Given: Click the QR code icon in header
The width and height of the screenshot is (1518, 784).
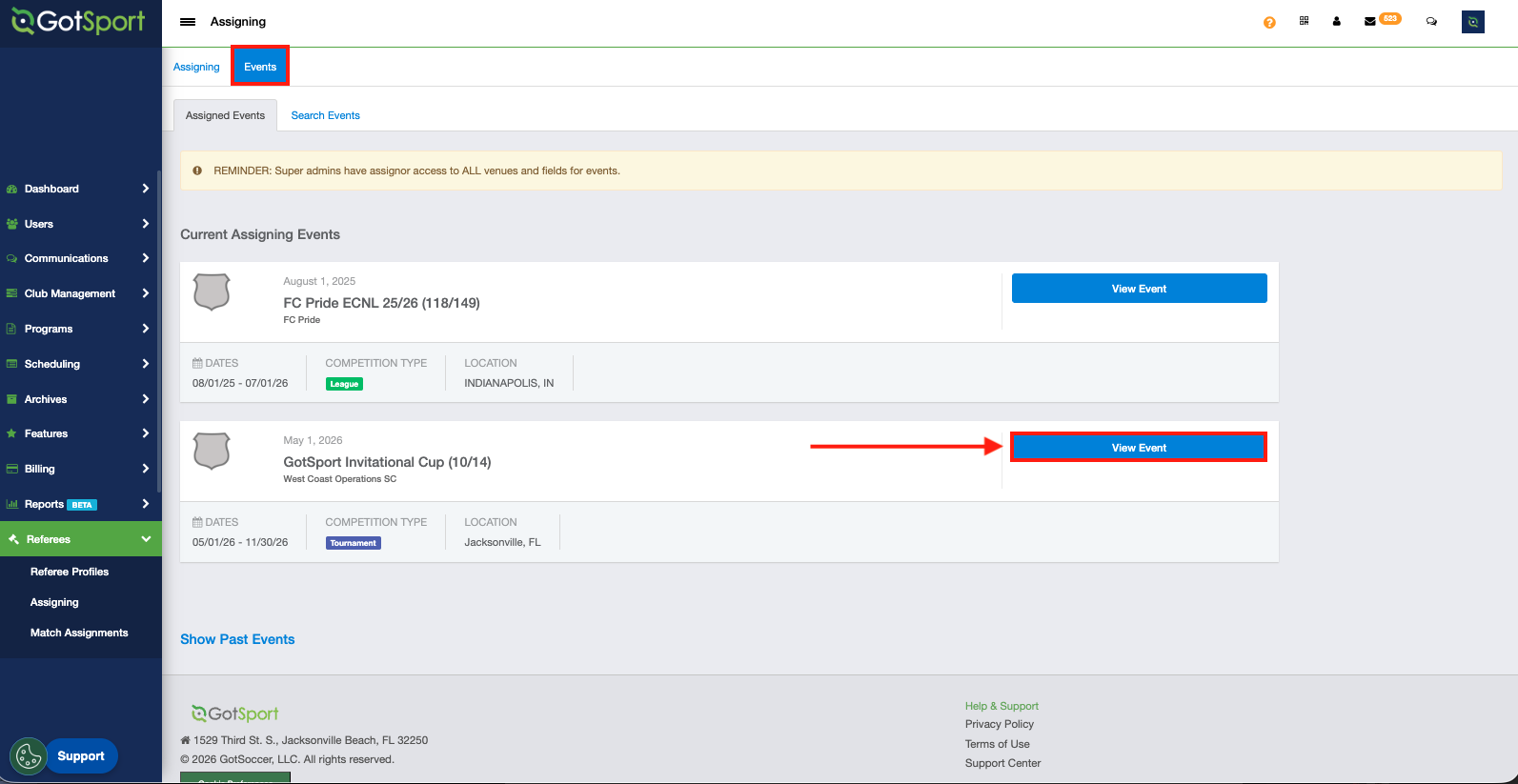Looking at the screenshot, I should (x=1304, y=21).
